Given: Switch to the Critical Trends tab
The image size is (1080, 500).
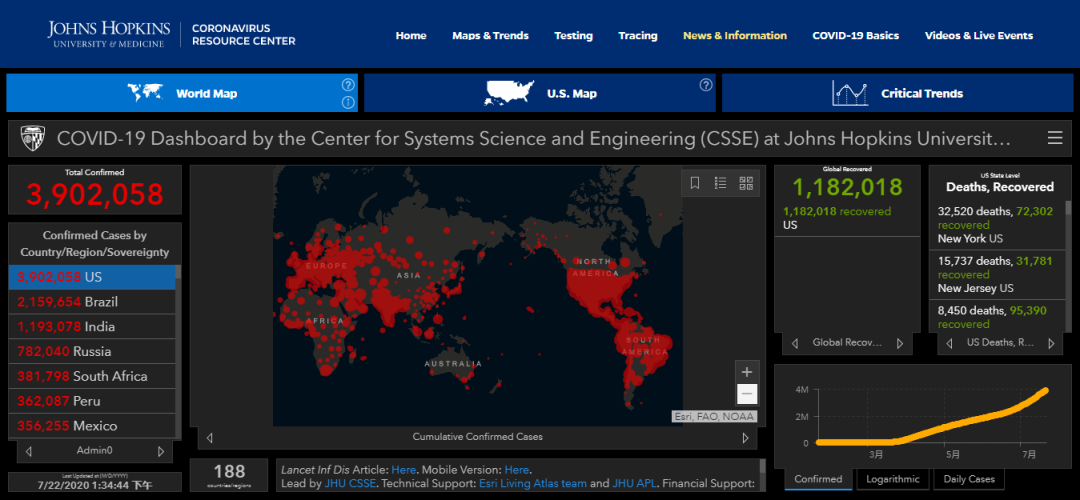Looking at the screenshot, I should click(x=897, y=93).
